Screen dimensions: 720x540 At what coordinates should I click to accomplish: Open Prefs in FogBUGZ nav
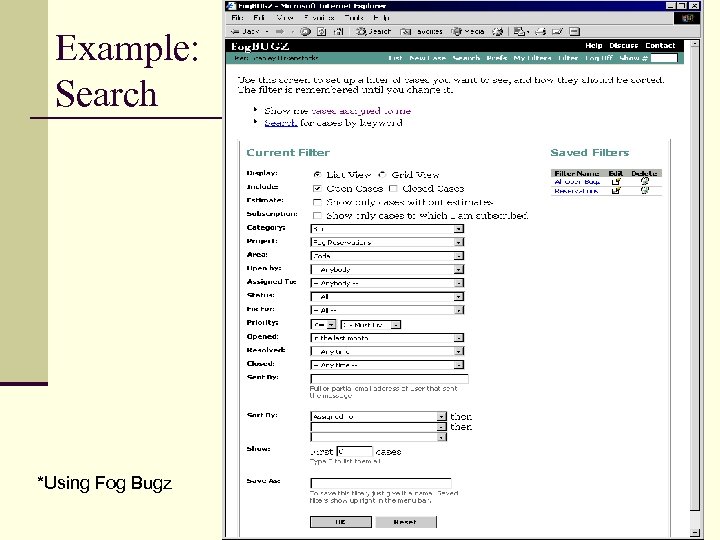tap(496, 58)
